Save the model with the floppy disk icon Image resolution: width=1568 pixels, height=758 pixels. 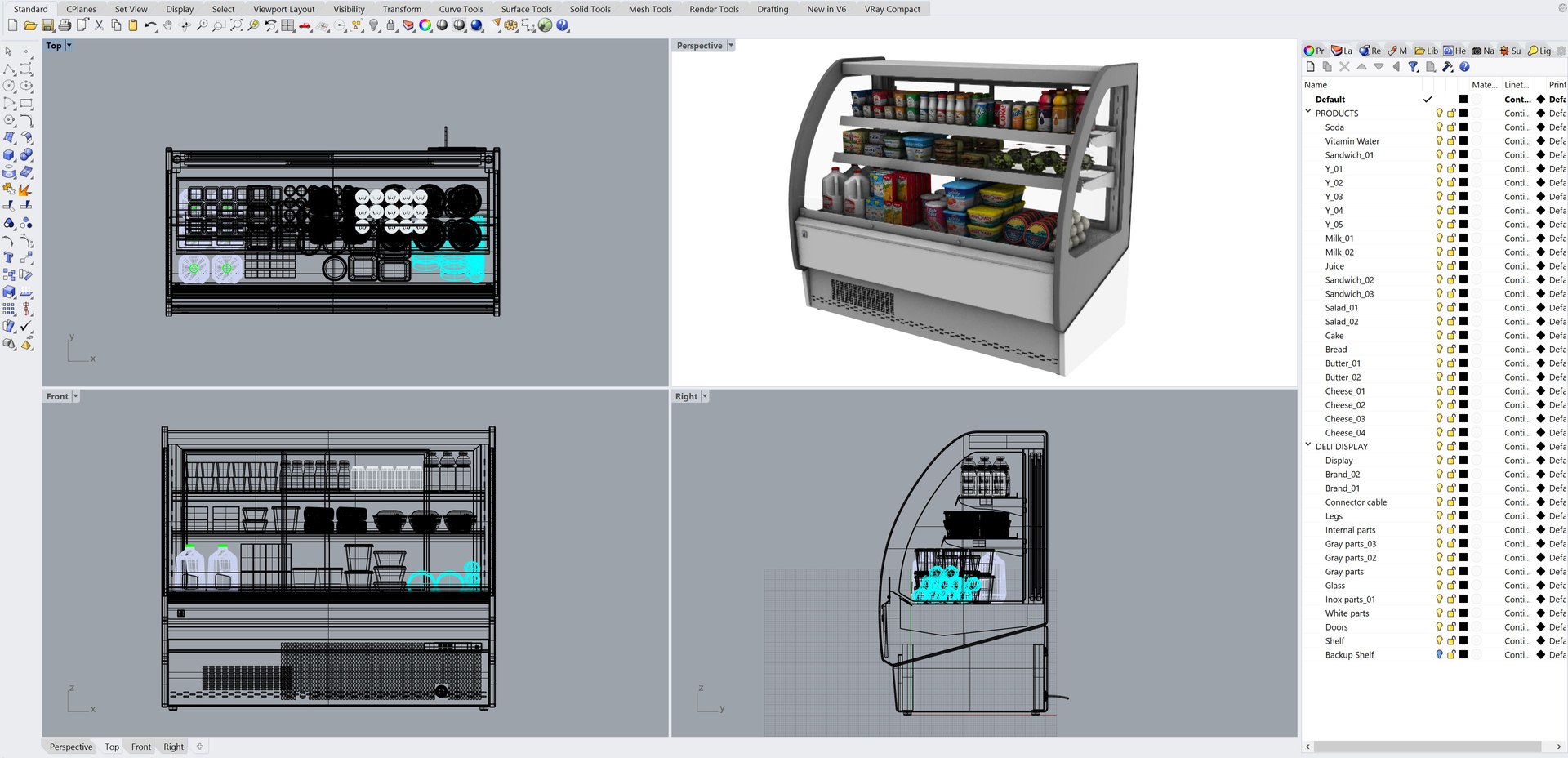point(47,25)
